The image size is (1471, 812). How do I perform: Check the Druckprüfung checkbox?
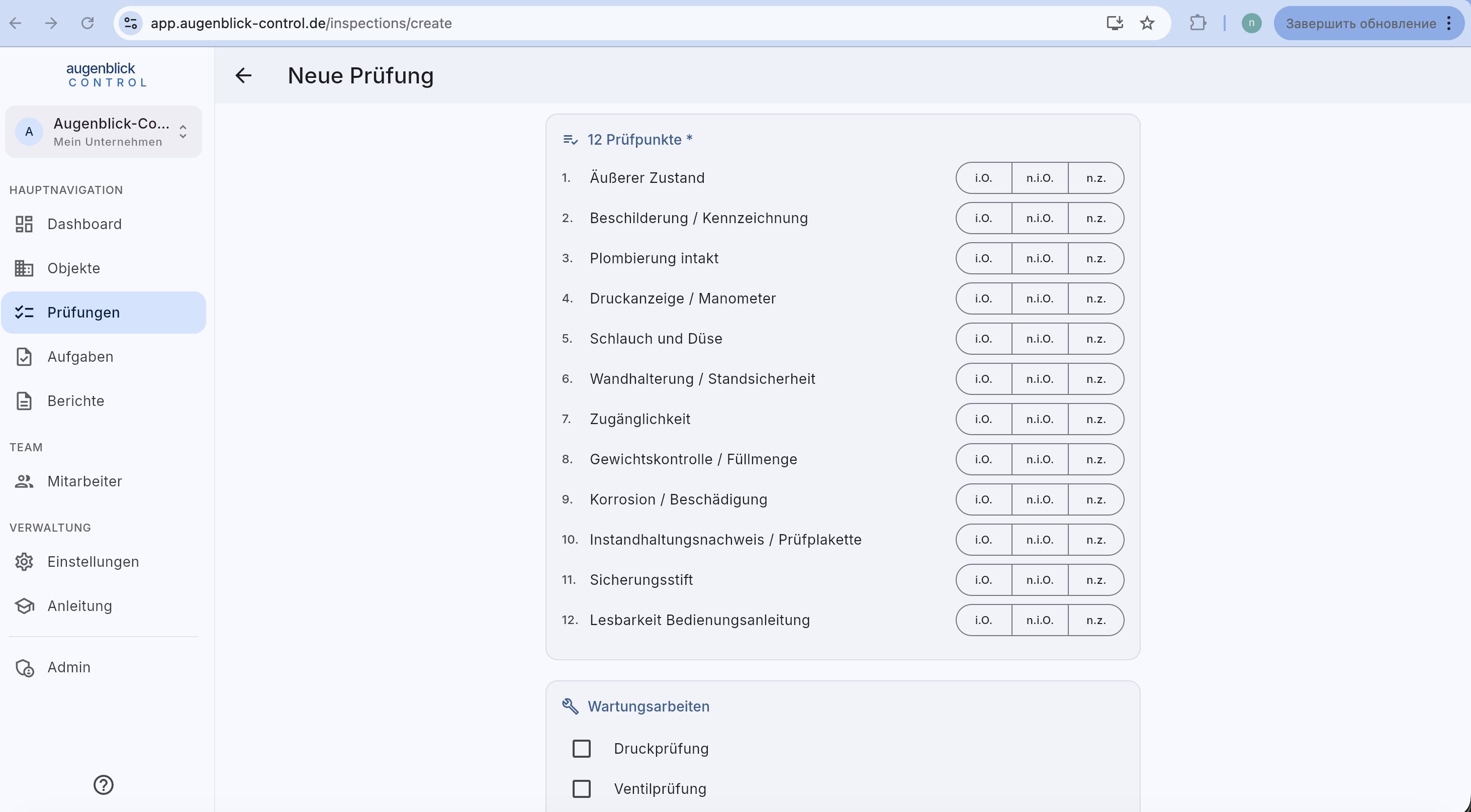(x=581, y=749)
